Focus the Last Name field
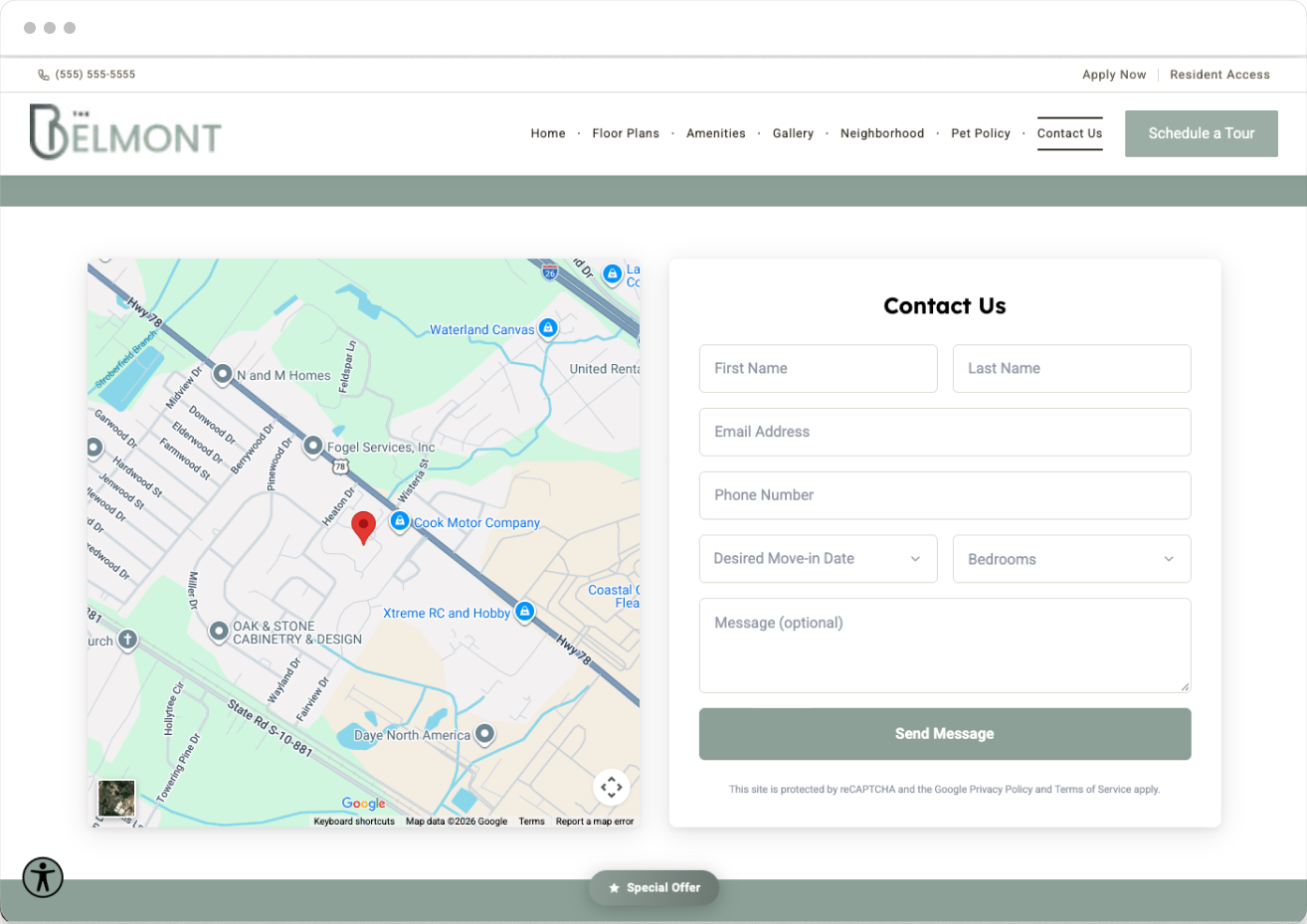Screen dimensions: 1307x924 coord(1072,368)
